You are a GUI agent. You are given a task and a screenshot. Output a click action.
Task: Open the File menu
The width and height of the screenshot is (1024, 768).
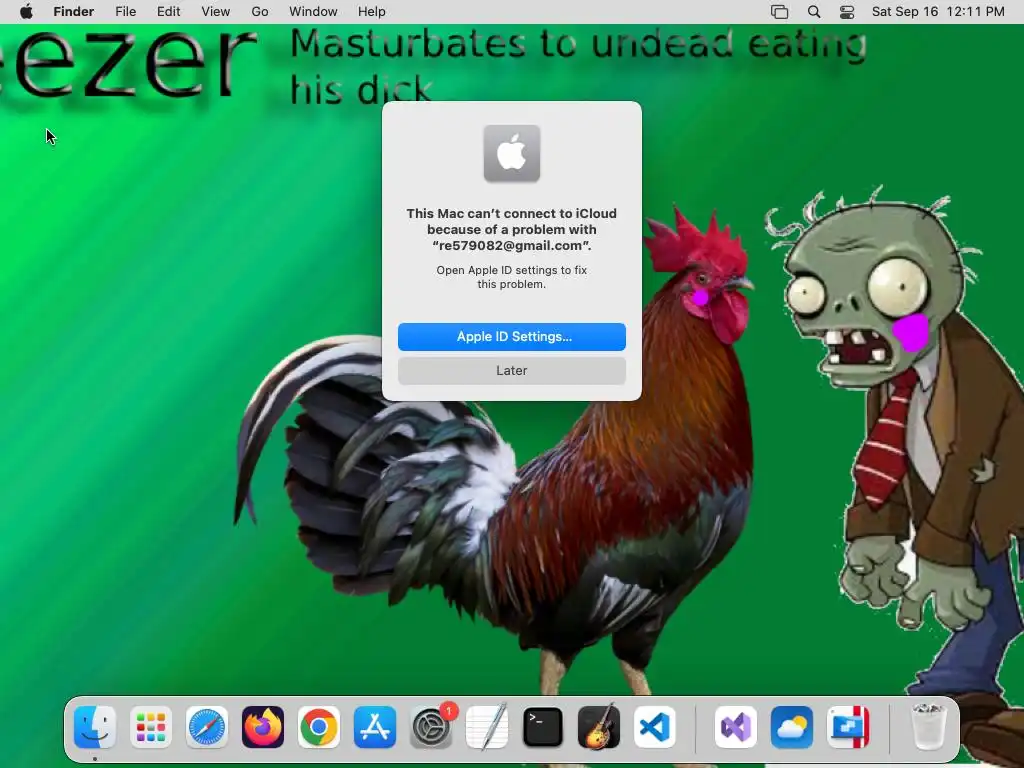coord(125,12)
